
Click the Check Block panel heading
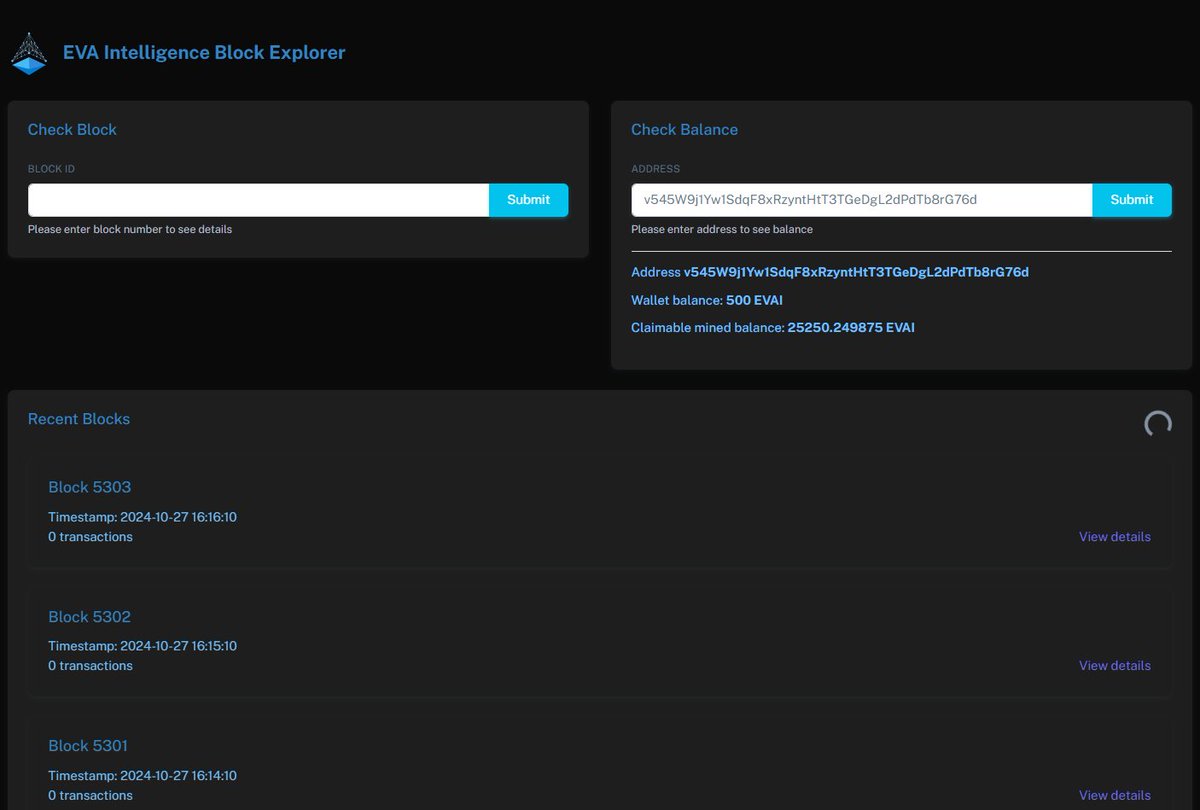pos(72,130)
